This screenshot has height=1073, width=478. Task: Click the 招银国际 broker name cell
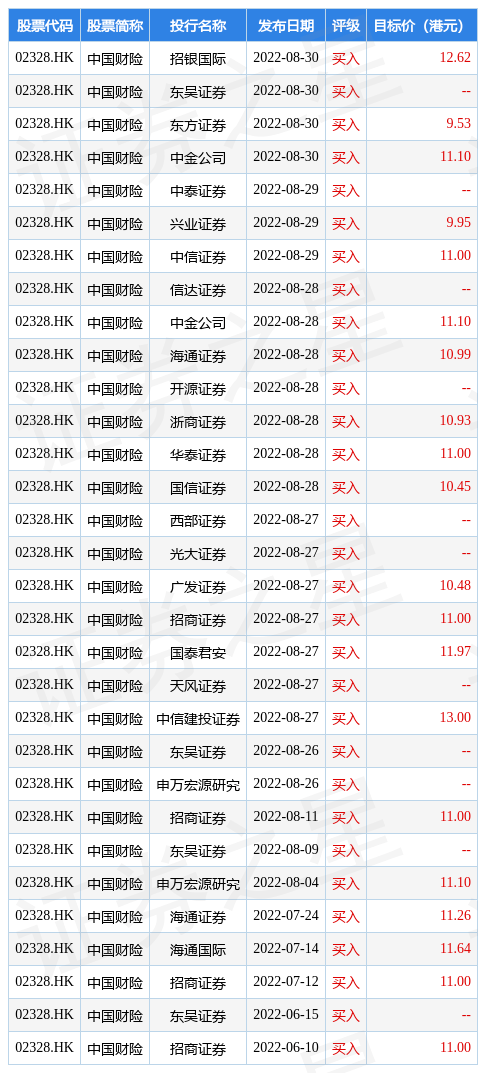coord(198,58)
